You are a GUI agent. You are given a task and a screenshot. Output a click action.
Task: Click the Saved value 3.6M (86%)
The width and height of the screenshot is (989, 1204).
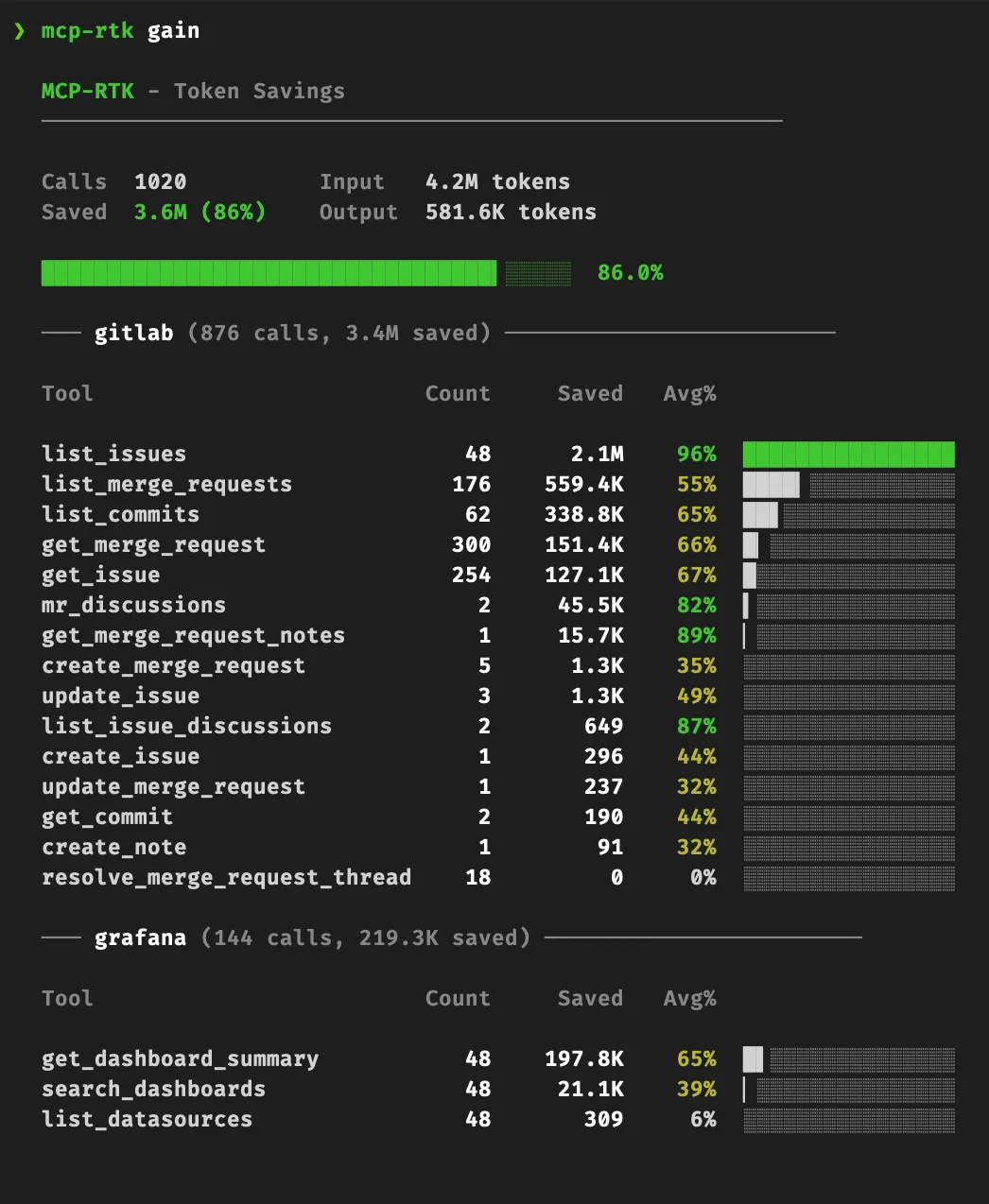click(200, 212)
